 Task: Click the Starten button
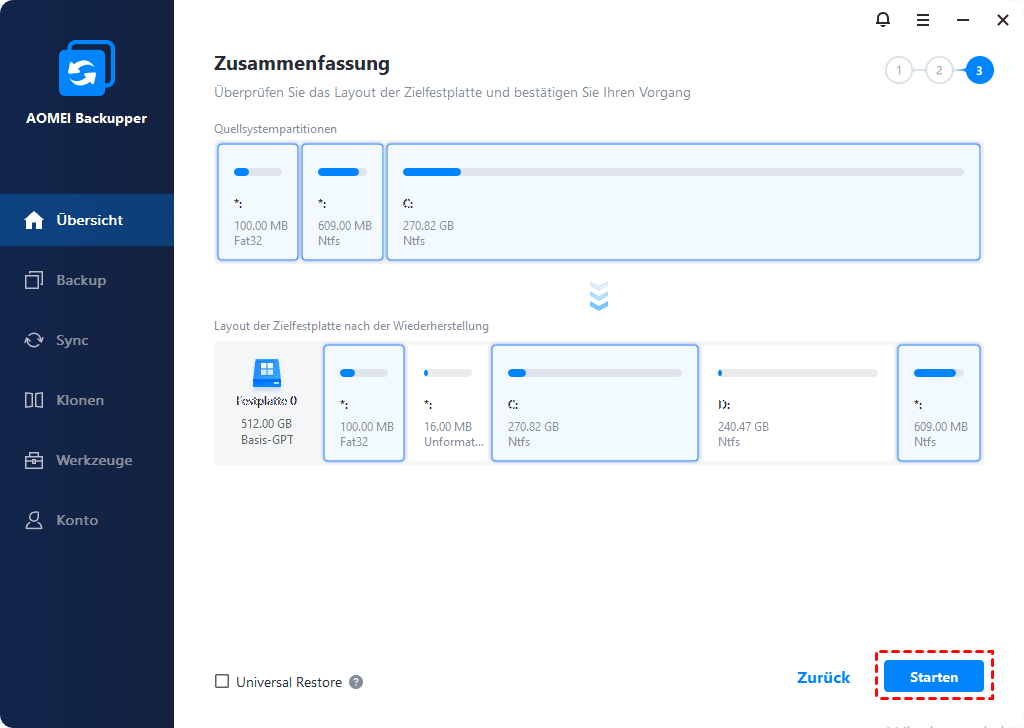pyautogui.click(x=934, y=676)
